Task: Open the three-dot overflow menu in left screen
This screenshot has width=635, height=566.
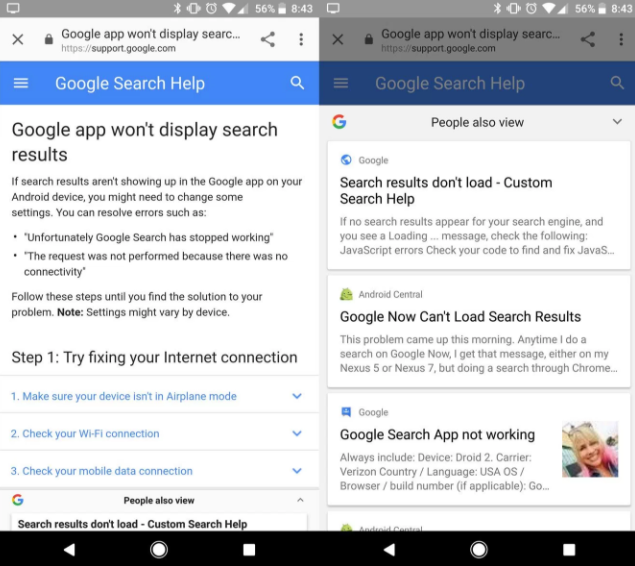Action: [301, 39]
